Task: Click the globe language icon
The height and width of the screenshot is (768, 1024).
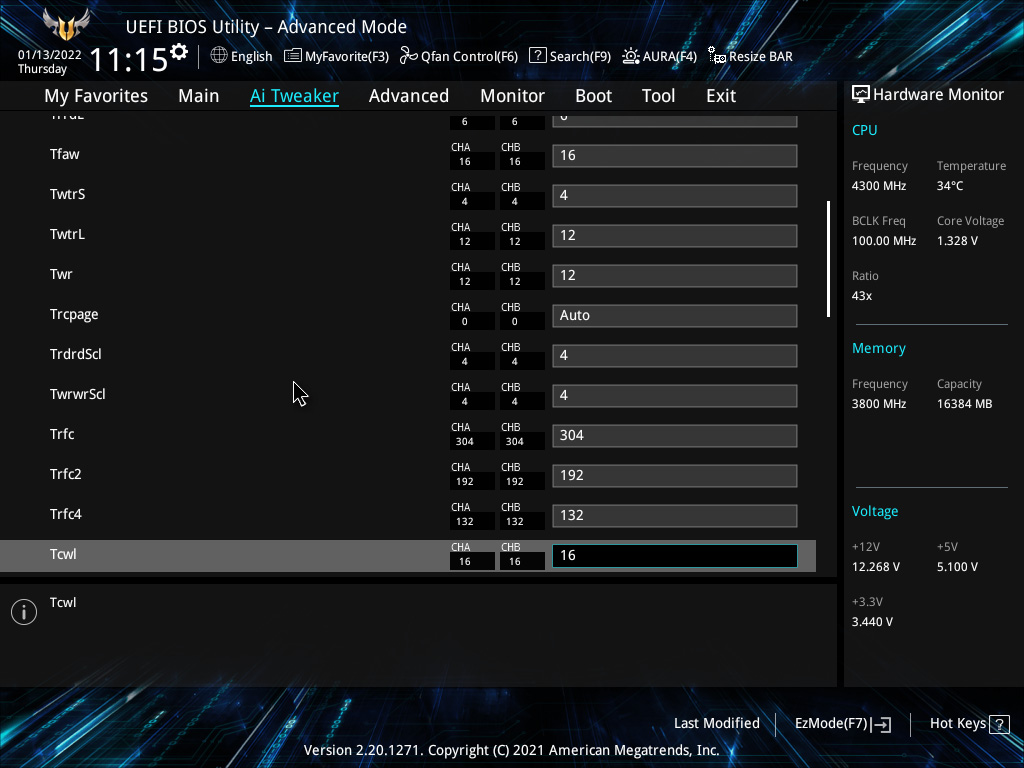Action: 219,56
